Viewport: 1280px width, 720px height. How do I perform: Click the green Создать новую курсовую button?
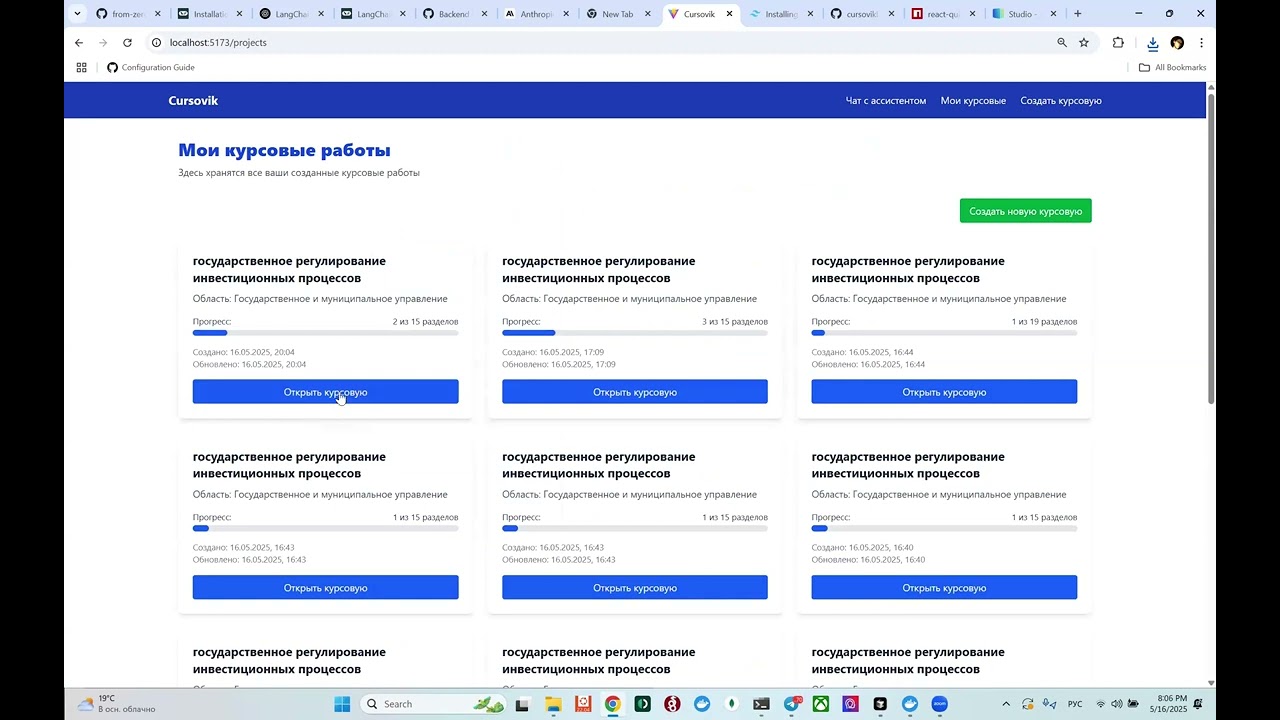coord(1025,210)
